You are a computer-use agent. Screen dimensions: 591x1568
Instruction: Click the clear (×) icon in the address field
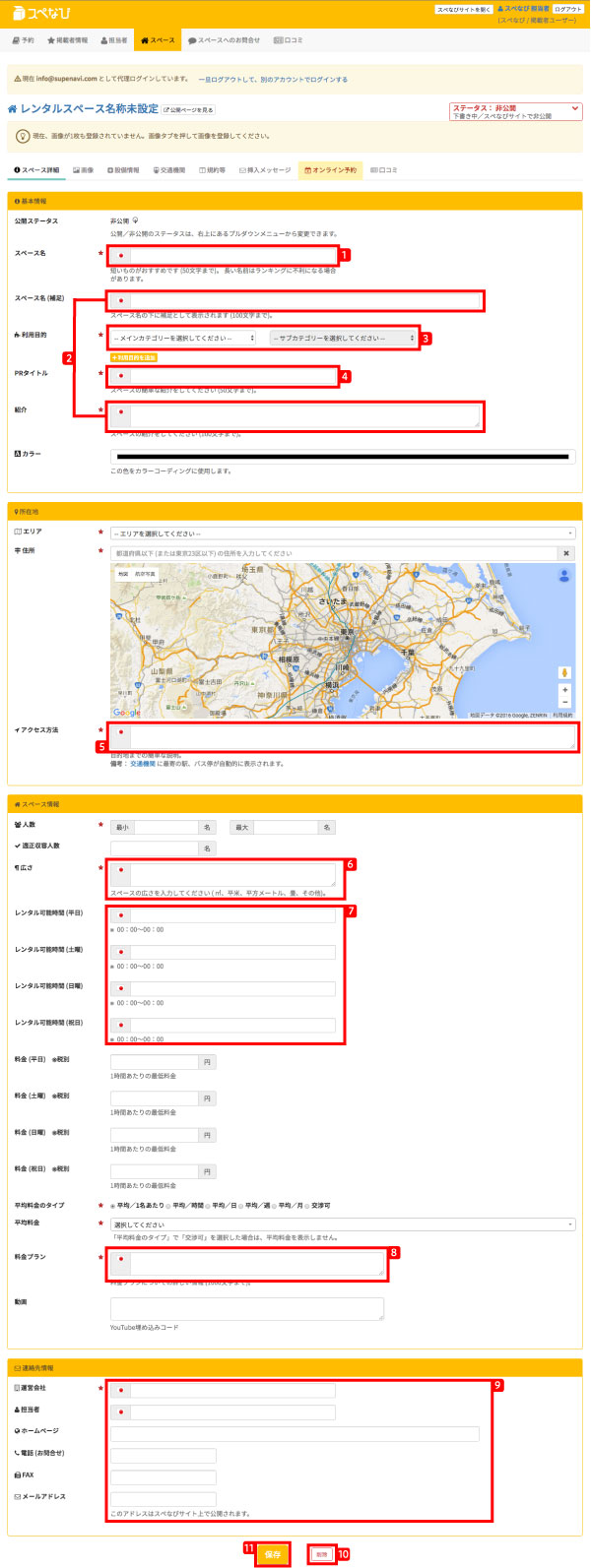click(x=566, y=553)
